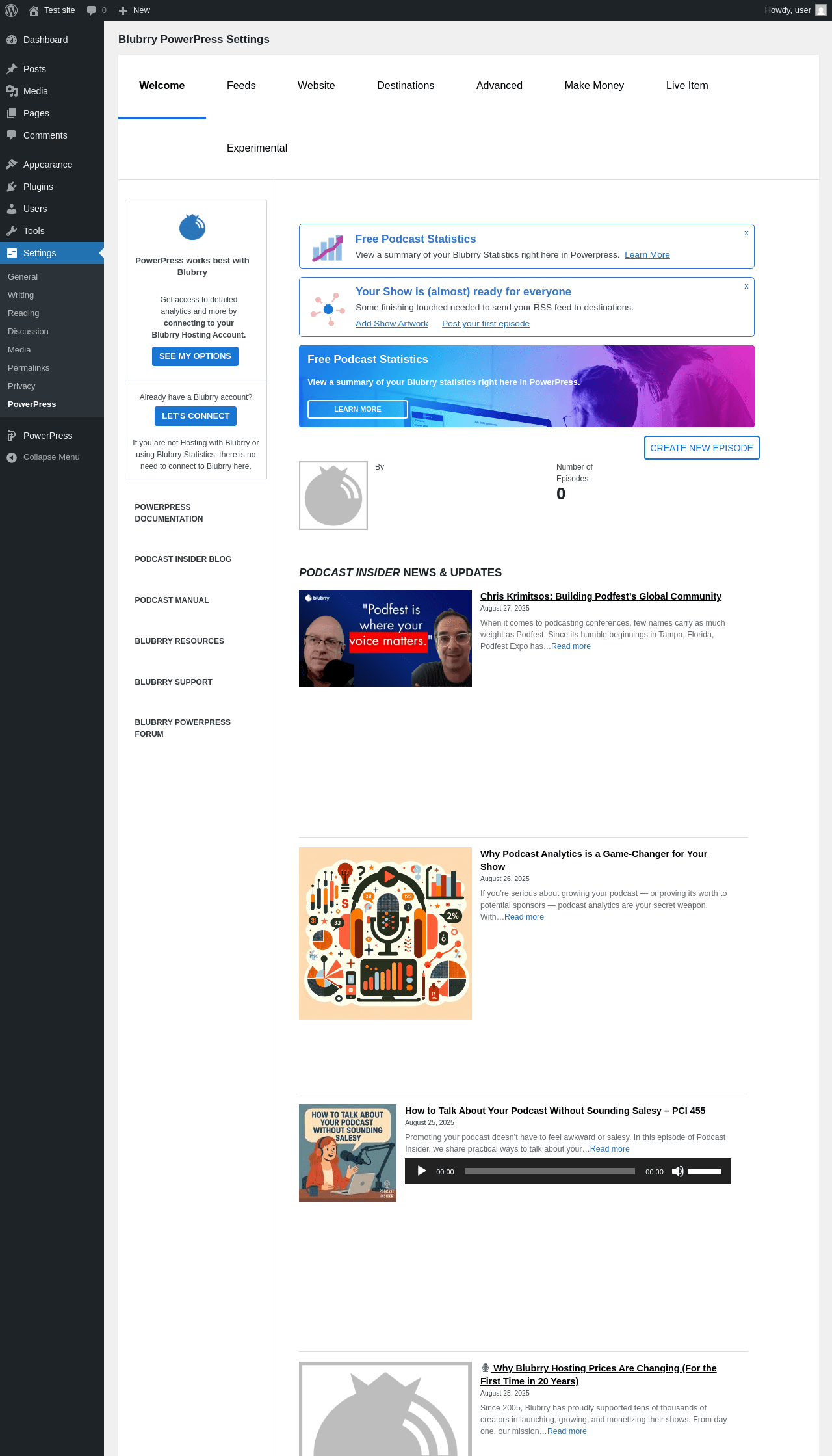Open the PowerPress top-level menu icon
Screen dimensions: 832x1456
point(12,436)
